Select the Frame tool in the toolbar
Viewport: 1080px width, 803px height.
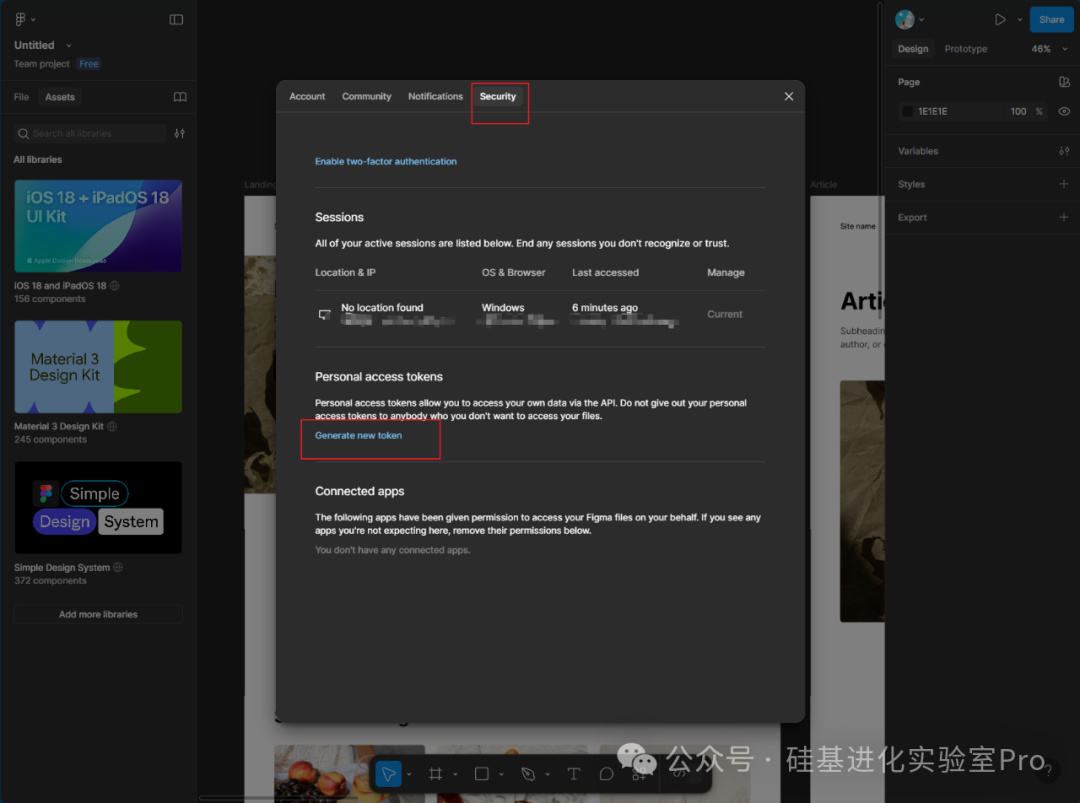pyautogui.click(x=435, y=774)
